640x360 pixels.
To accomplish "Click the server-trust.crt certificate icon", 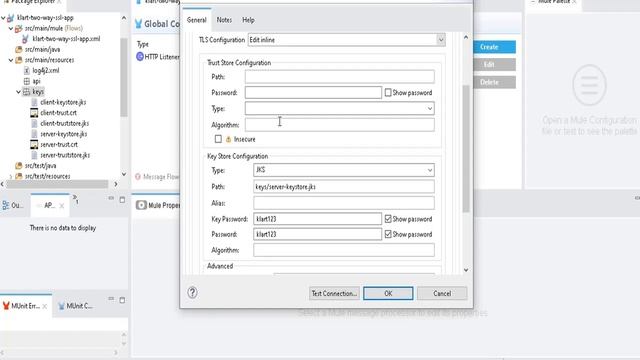I will 34,144.
